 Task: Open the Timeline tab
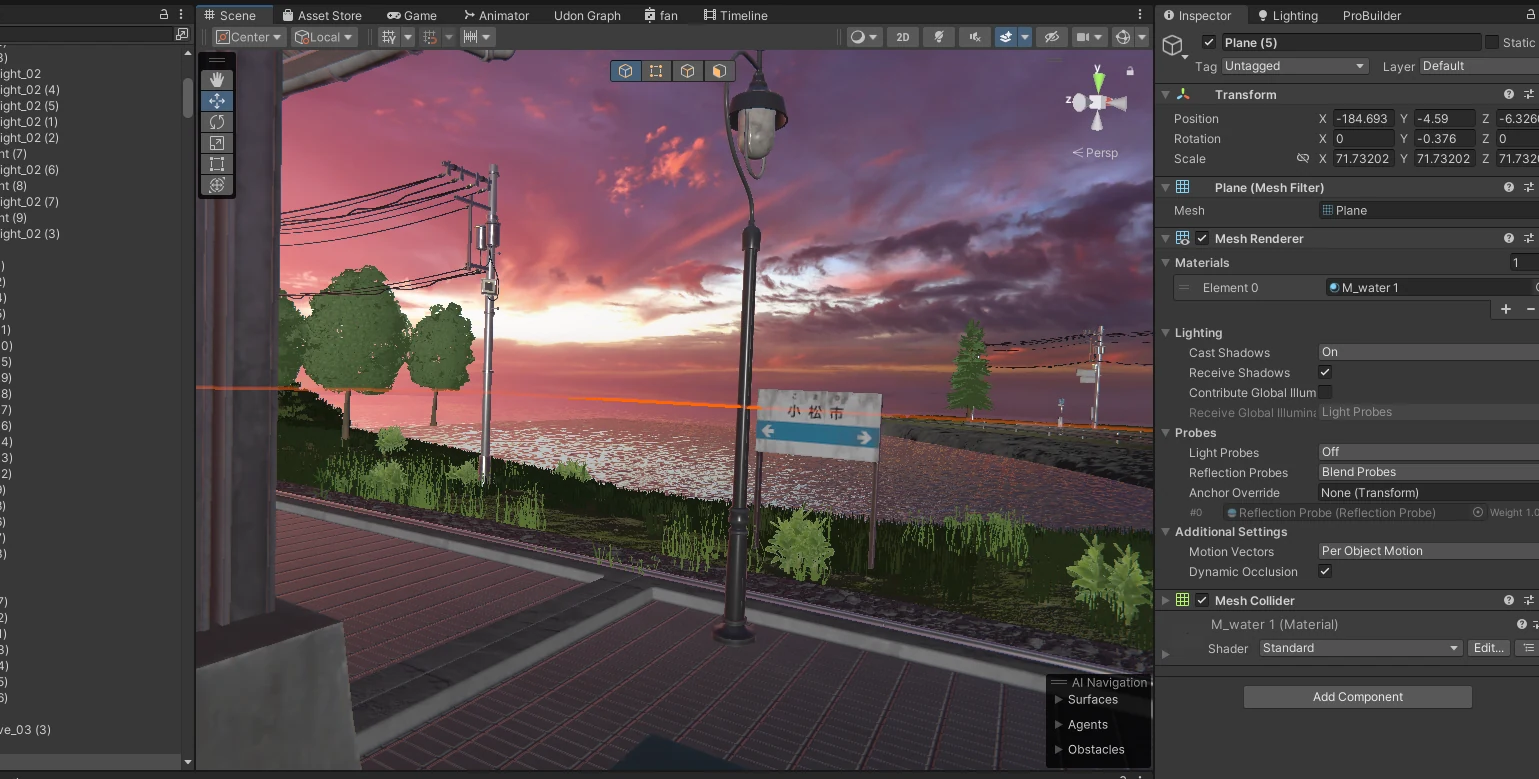[735, 15]
